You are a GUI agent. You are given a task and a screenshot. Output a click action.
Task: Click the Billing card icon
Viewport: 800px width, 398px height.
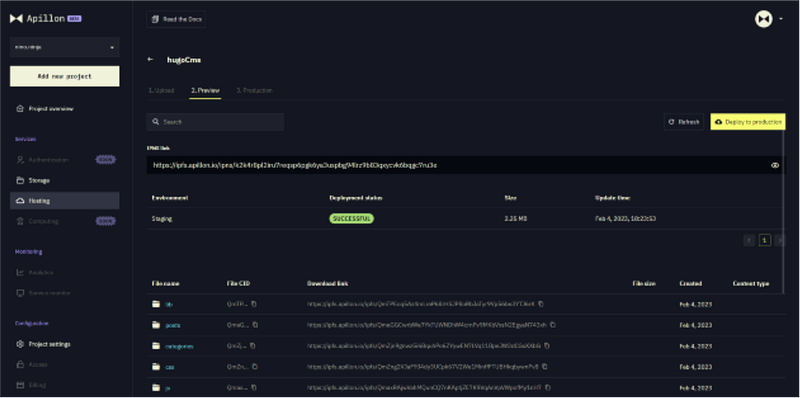click(x=20, y=385)
